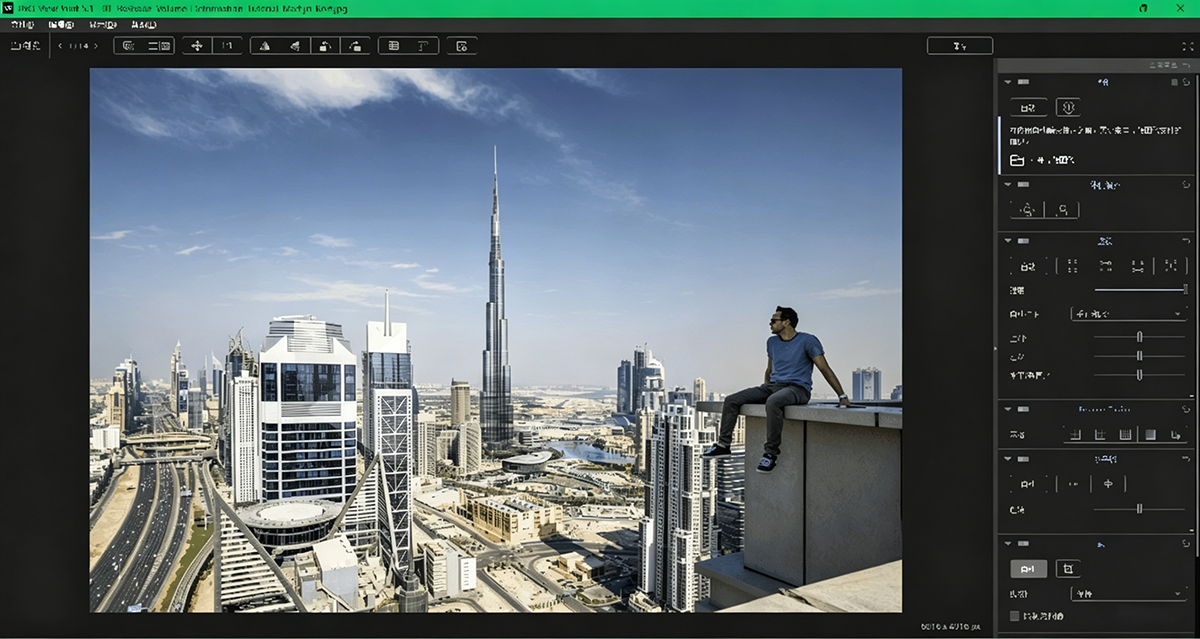The height and width of the screenshot is (639, 1200).
Task: Click the Dubai skyline photo in the viewer
Action: [x=496, y=340]
